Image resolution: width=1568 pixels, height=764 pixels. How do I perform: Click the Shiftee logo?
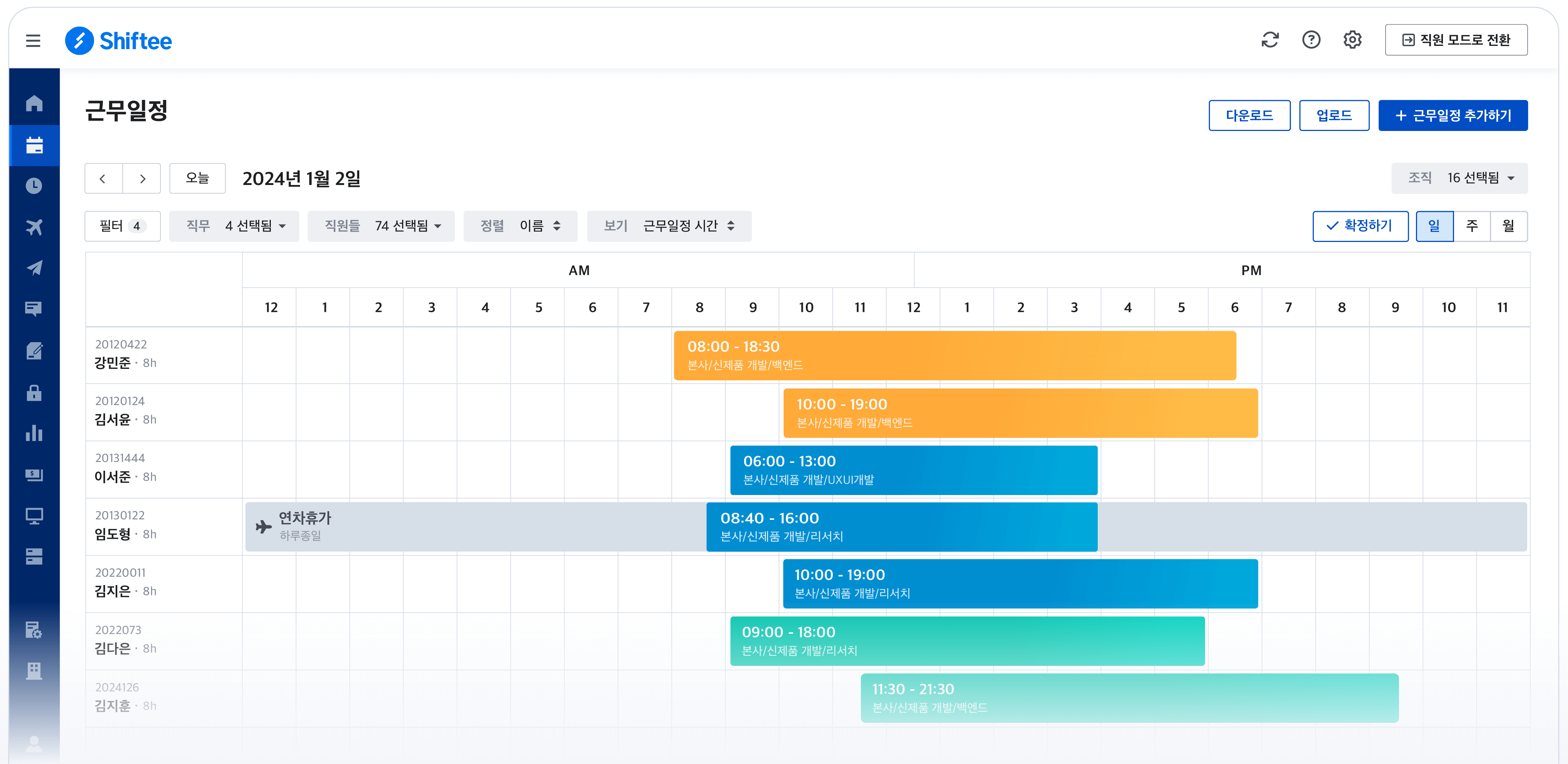click(x=118, y=41)
